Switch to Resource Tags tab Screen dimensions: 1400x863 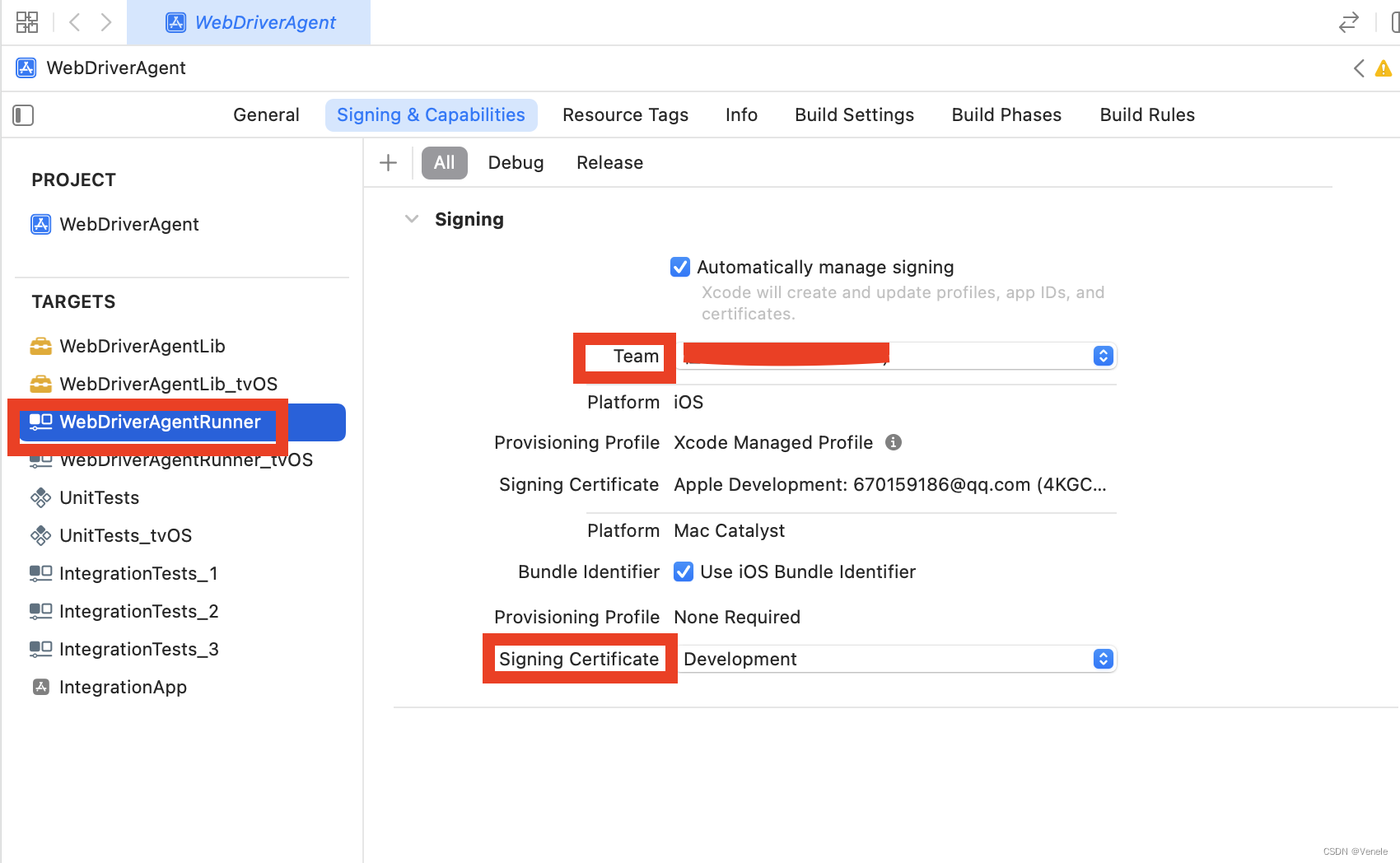pos(625,115)
